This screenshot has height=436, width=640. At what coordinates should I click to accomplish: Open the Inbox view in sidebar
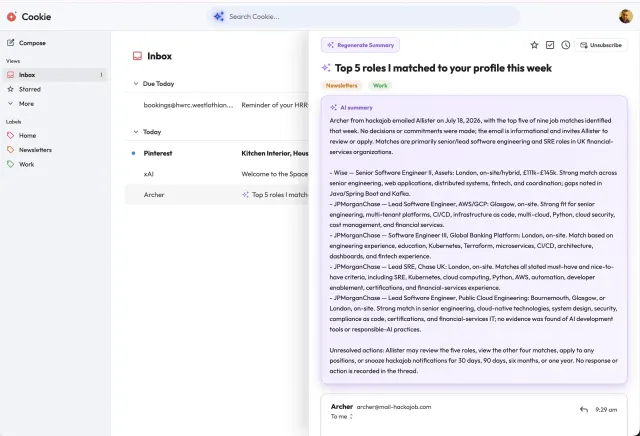point(55,75)
